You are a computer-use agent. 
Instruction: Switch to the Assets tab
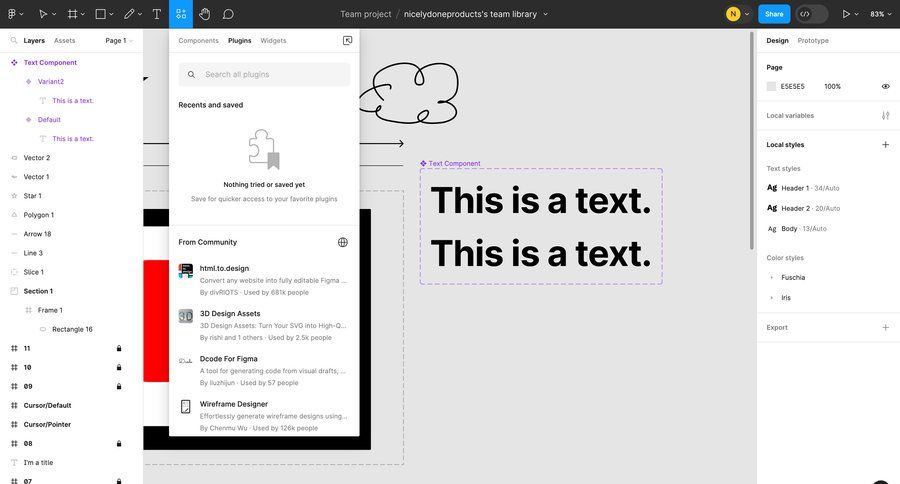click(x=64, y=40)
